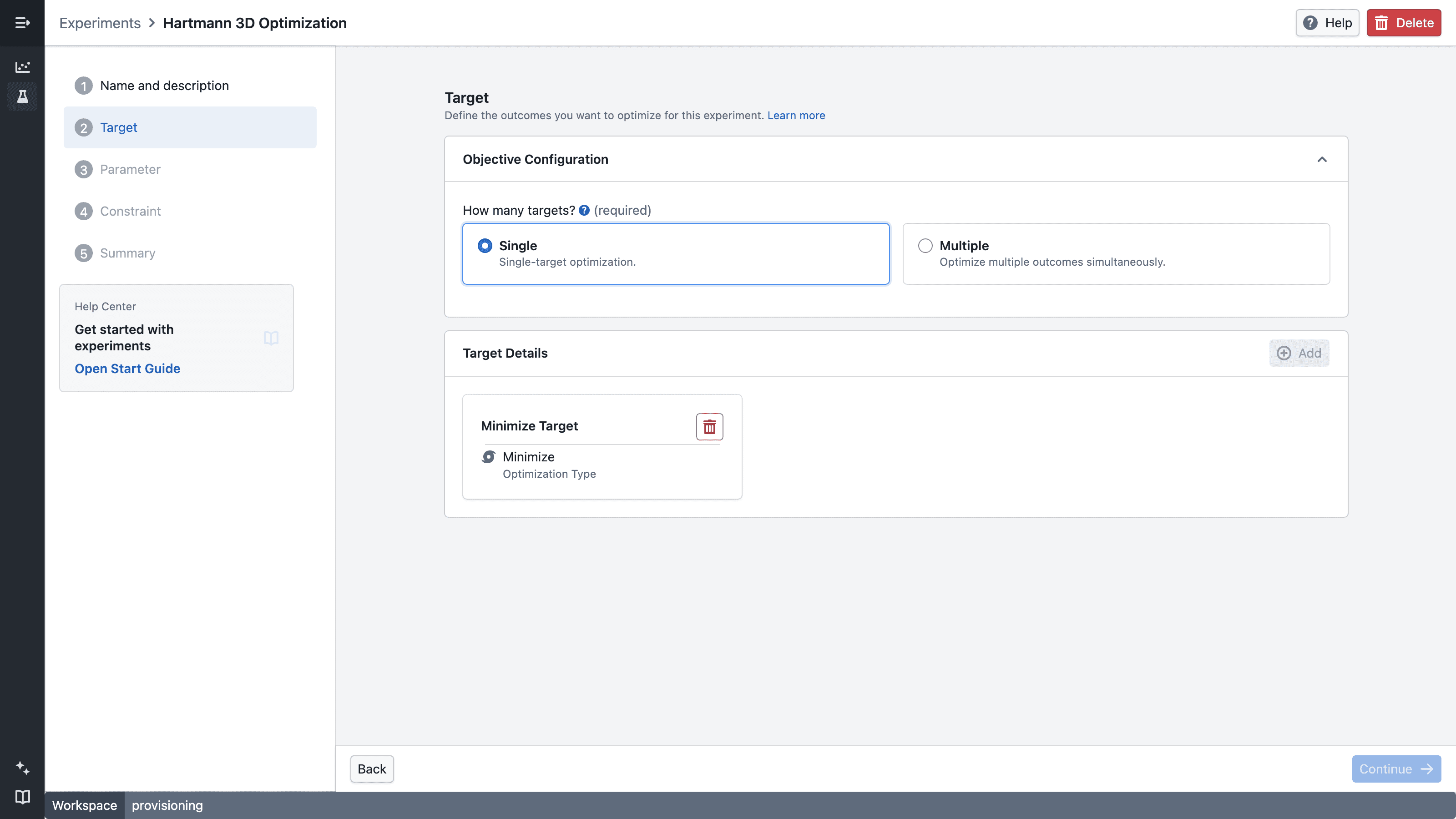Click the Workspace status bar label
The image size is (1456, 819).
pyautogui.click(x=85, y=805)
